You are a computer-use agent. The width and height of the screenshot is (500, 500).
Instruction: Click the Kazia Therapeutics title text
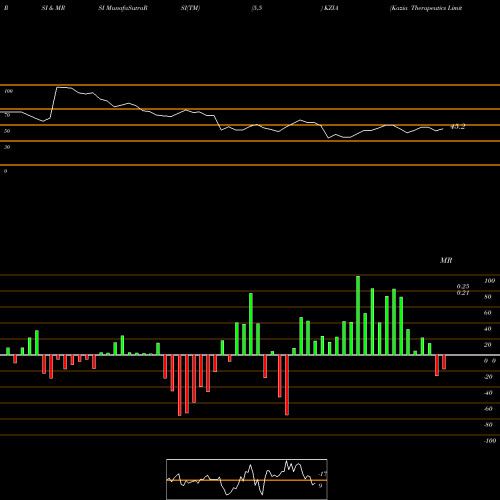coord(426,8)
